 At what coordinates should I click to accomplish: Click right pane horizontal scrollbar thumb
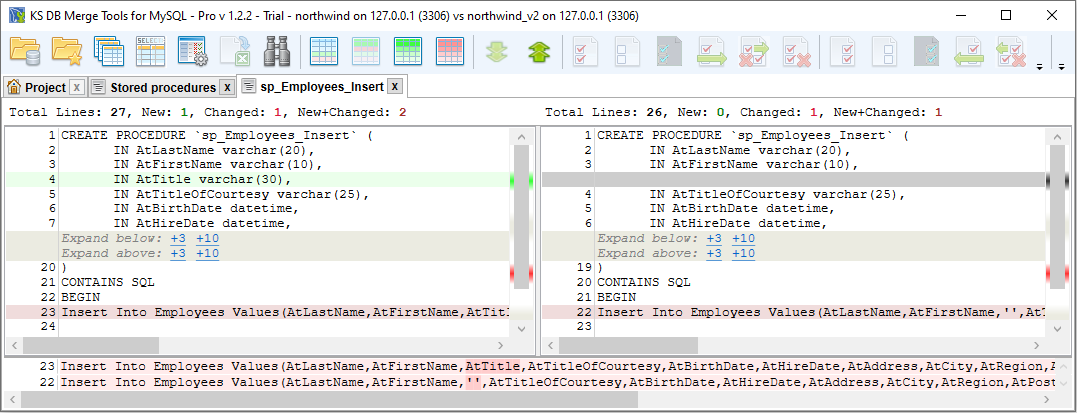(x=627, y=345)
